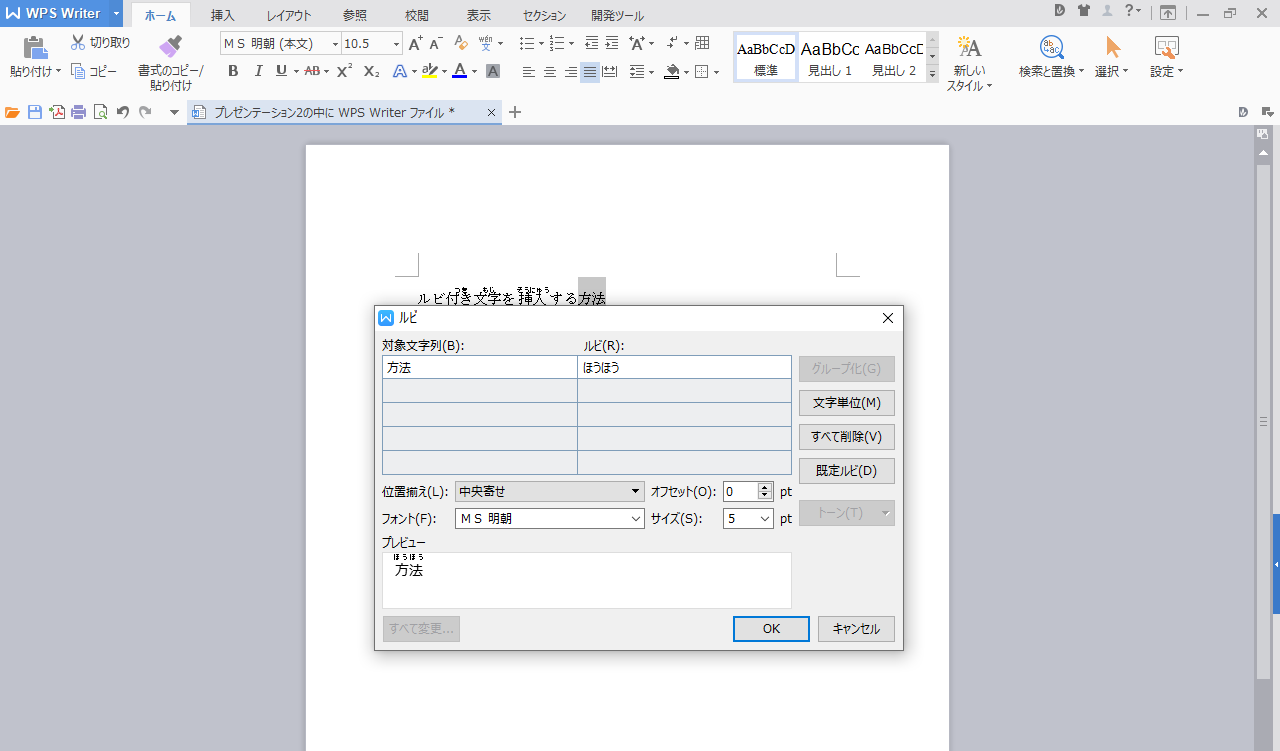Expand the styles gallery
Screen dimensions: 1280x751
coord(933,73)
